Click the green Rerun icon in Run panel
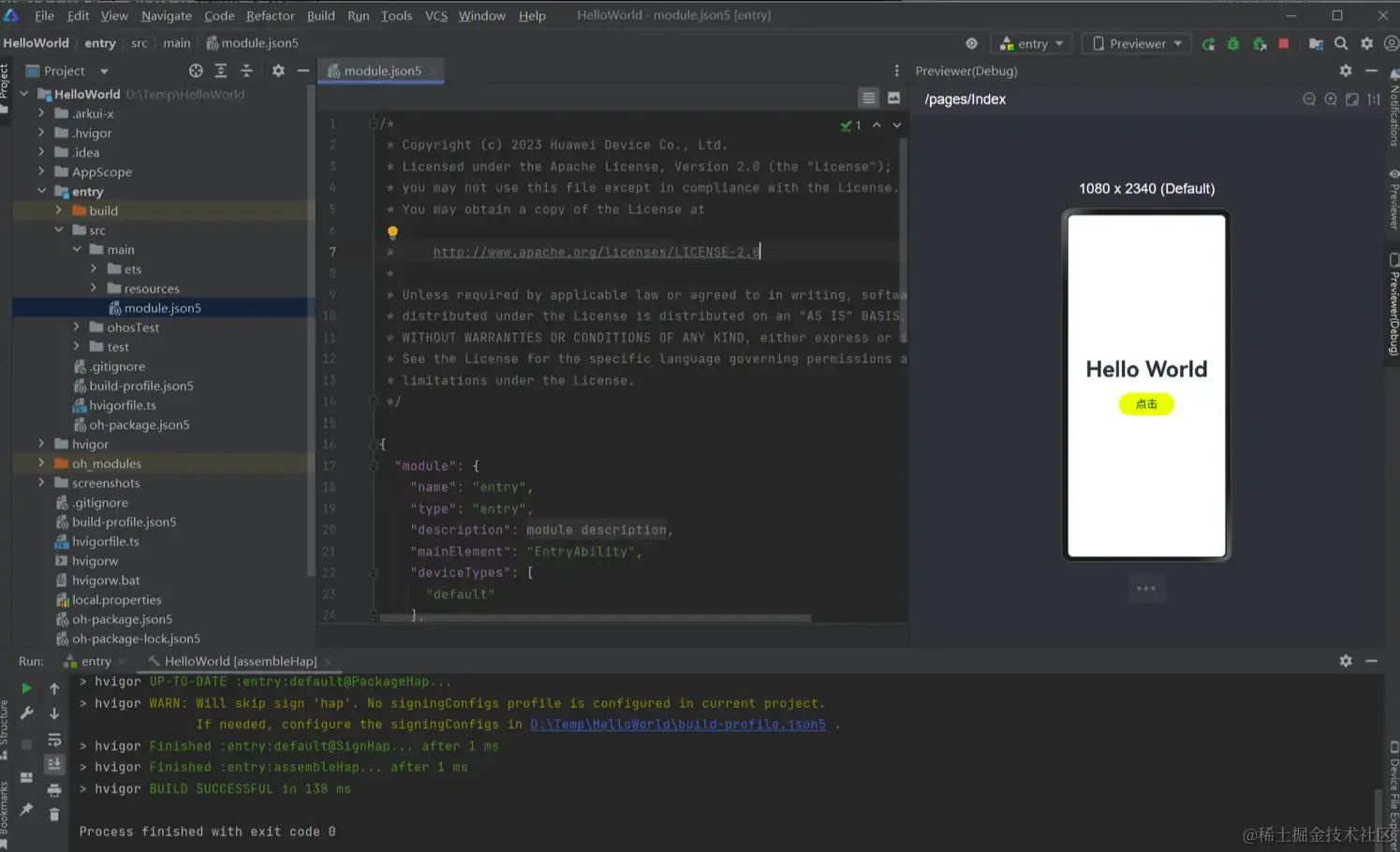1400x852 pixels. coord(26,688)
